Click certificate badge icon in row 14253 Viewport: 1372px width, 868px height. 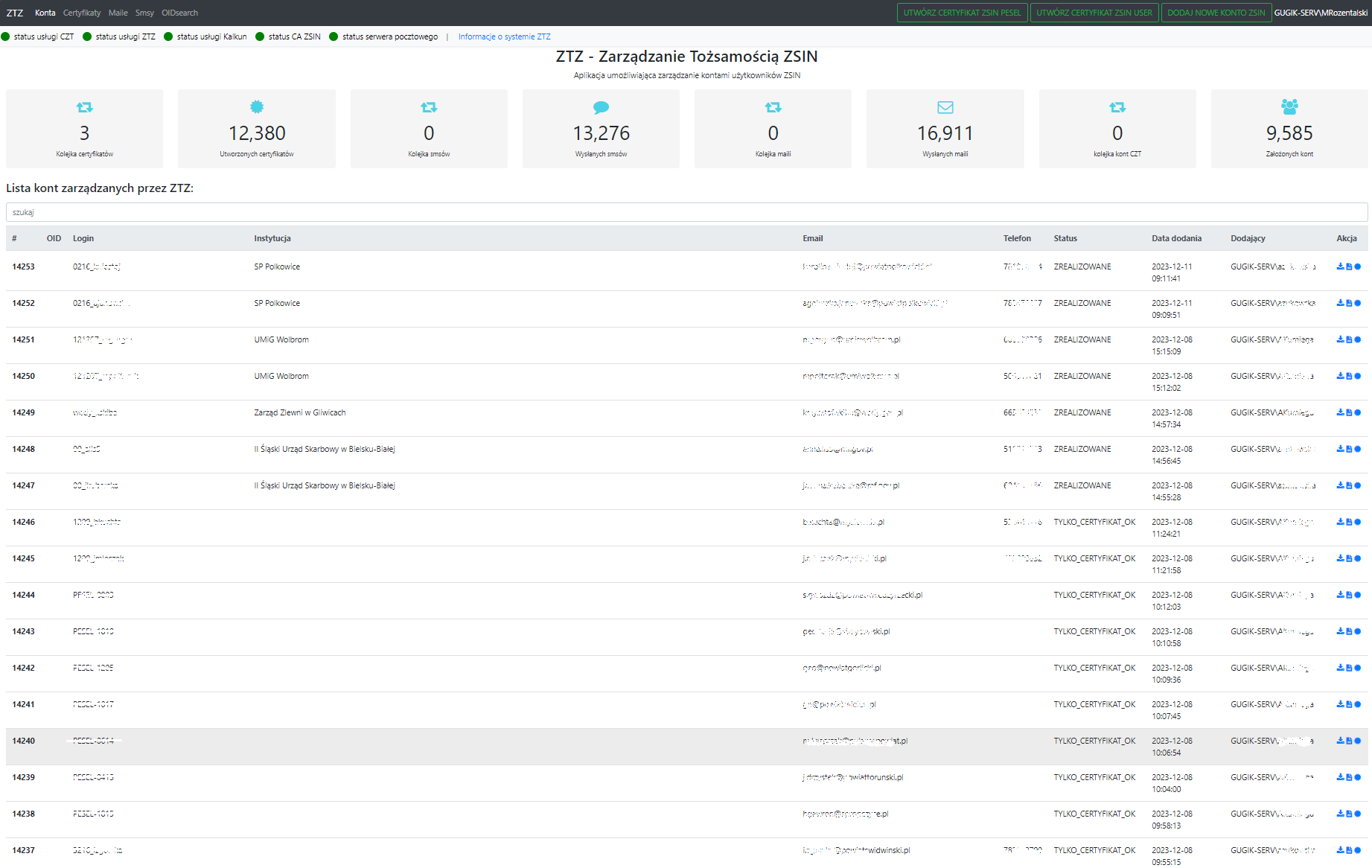pos(1357,267)
